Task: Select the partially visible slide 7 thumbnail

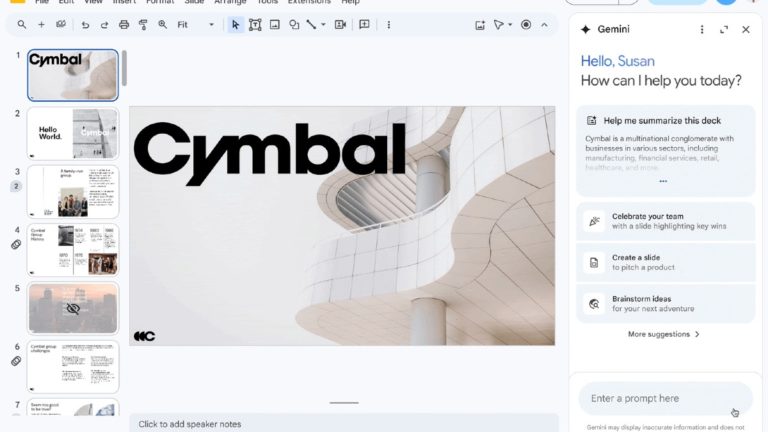Action: pyautogui.click(x=73, y=408)
